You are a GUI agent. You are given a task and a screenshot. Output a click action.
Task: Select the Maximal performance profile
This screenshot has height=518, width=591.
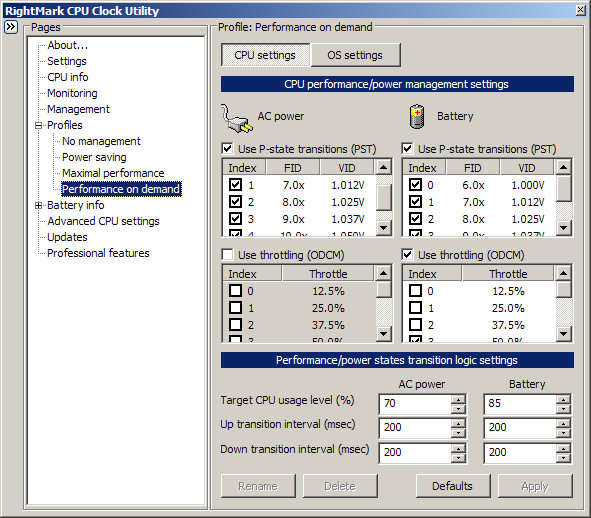(x=113, y=173)
